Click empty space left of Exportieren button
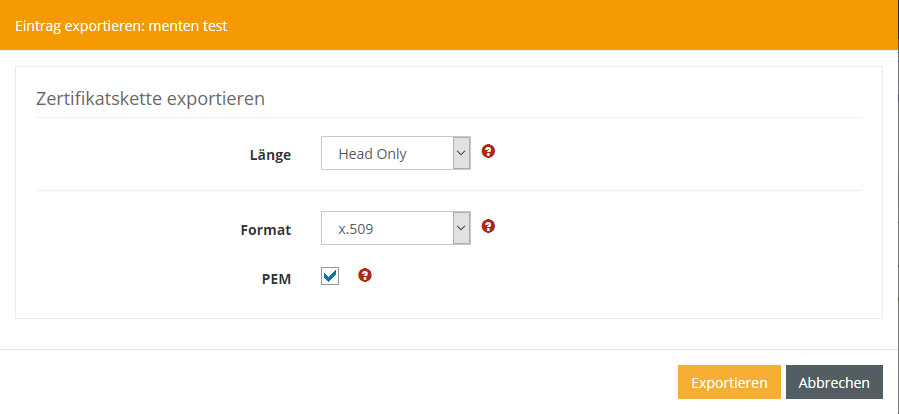Image resolution: width=899 pixels, height=414 pixels. tap(400, 382)
